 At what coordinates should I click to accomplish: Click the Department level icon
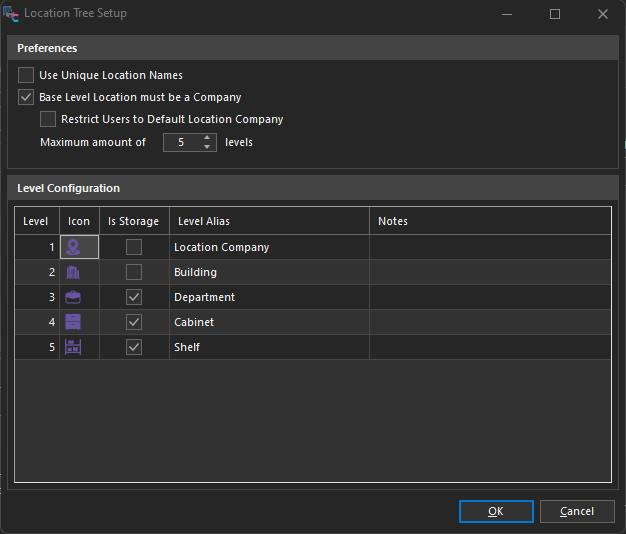(73, 297)
